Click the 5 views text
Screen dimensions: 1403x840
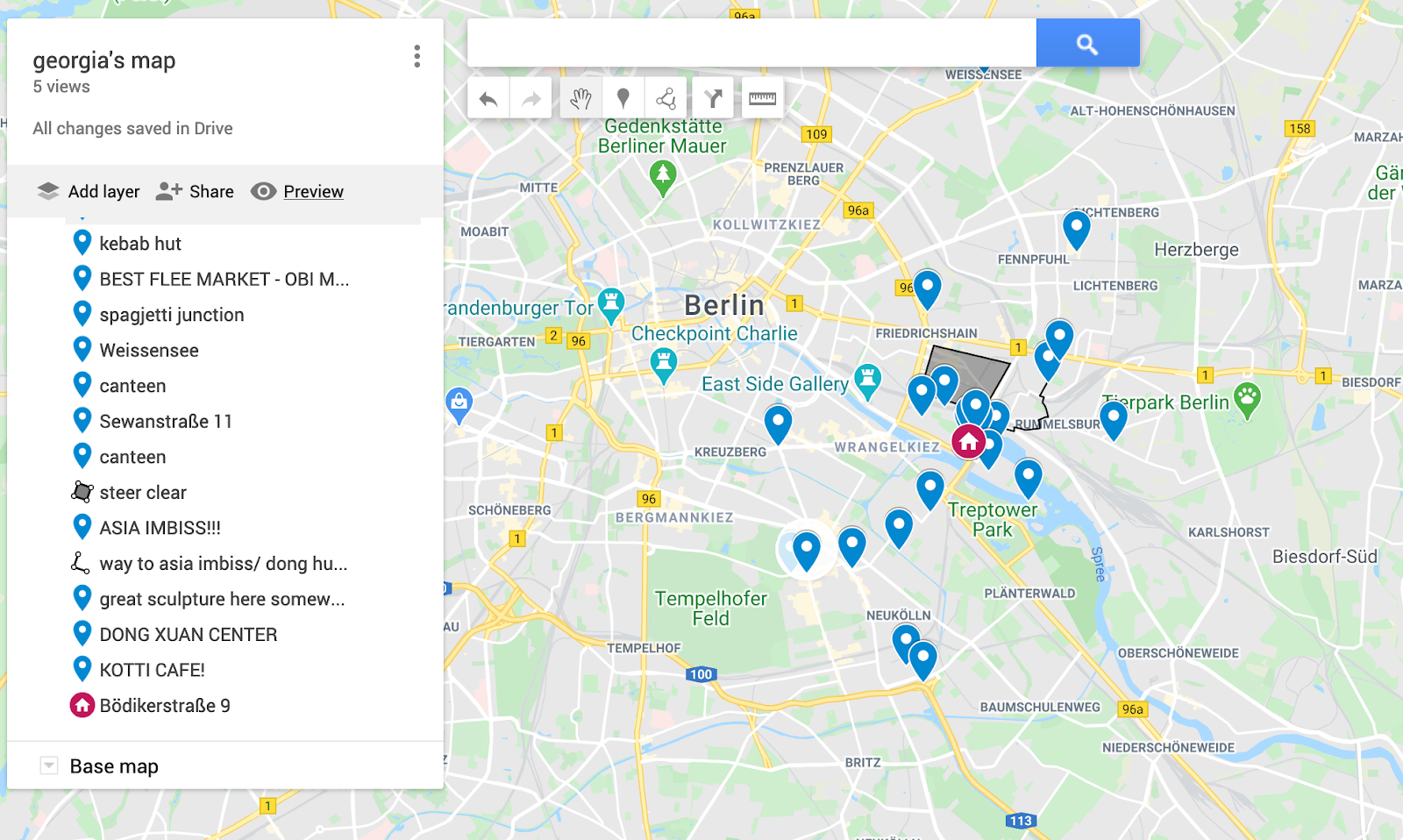click(x=61, y=87)
